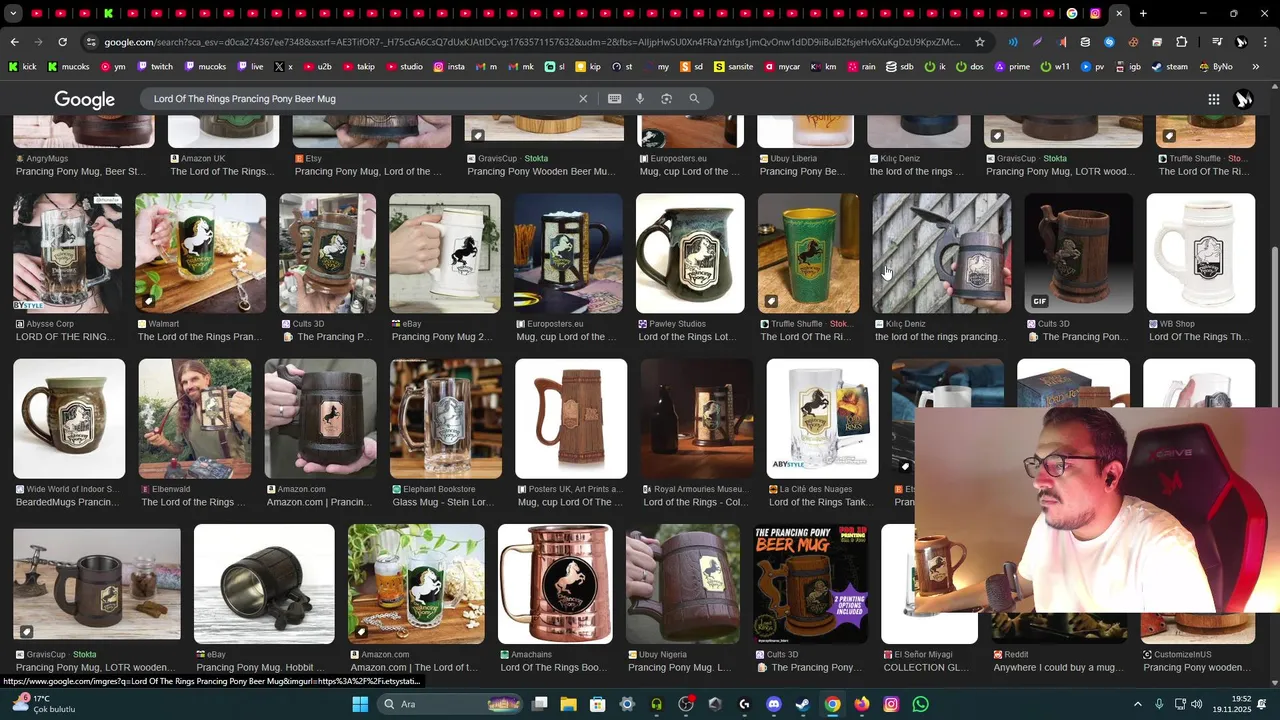Click 'LORD OF THE RING...' Abysse Corp caption
Image resolution: width=1280 pixels, height=720 pixels.
(x=66, y=337)
